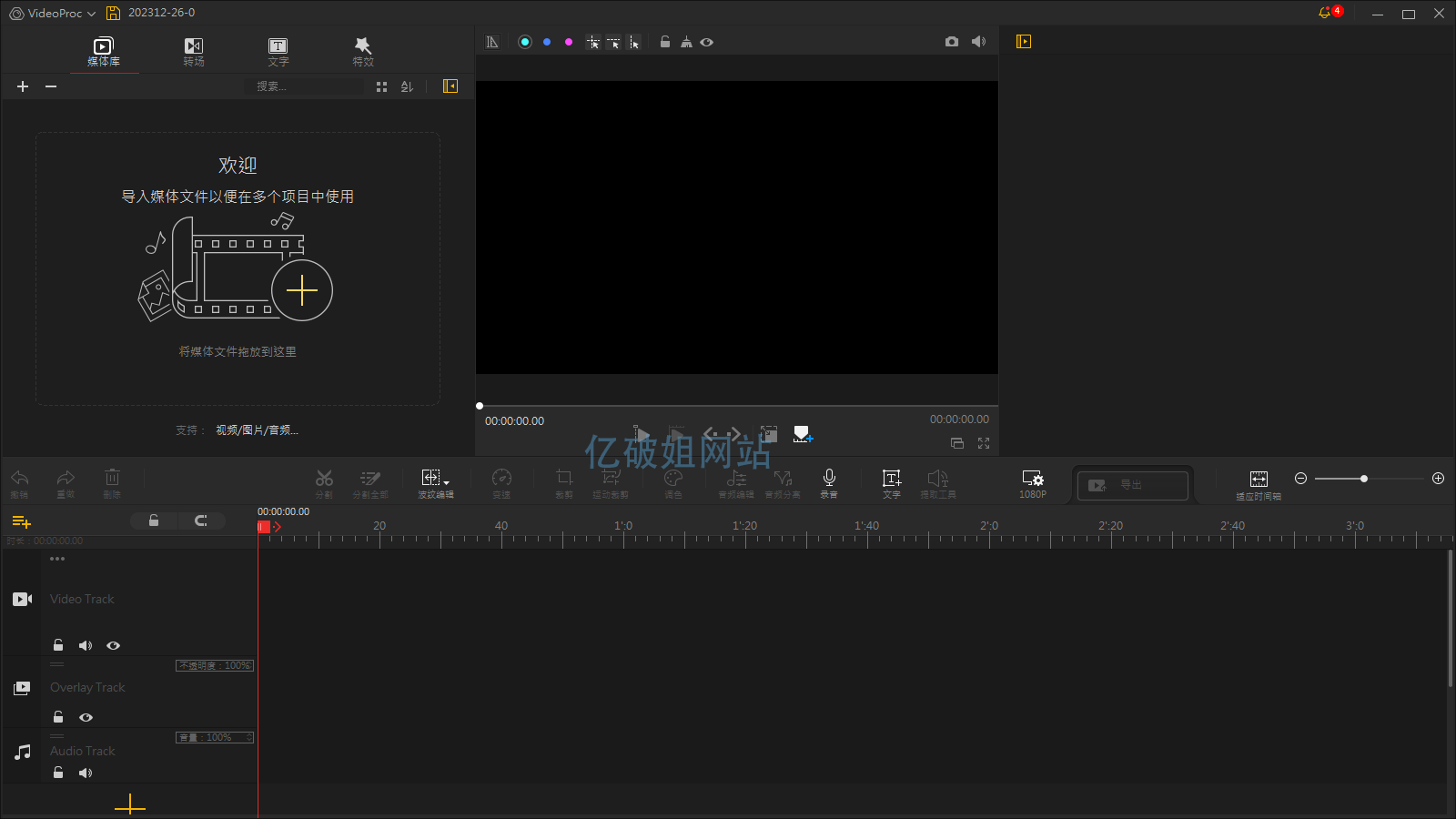Toggle lock on the Video Track

58,645
